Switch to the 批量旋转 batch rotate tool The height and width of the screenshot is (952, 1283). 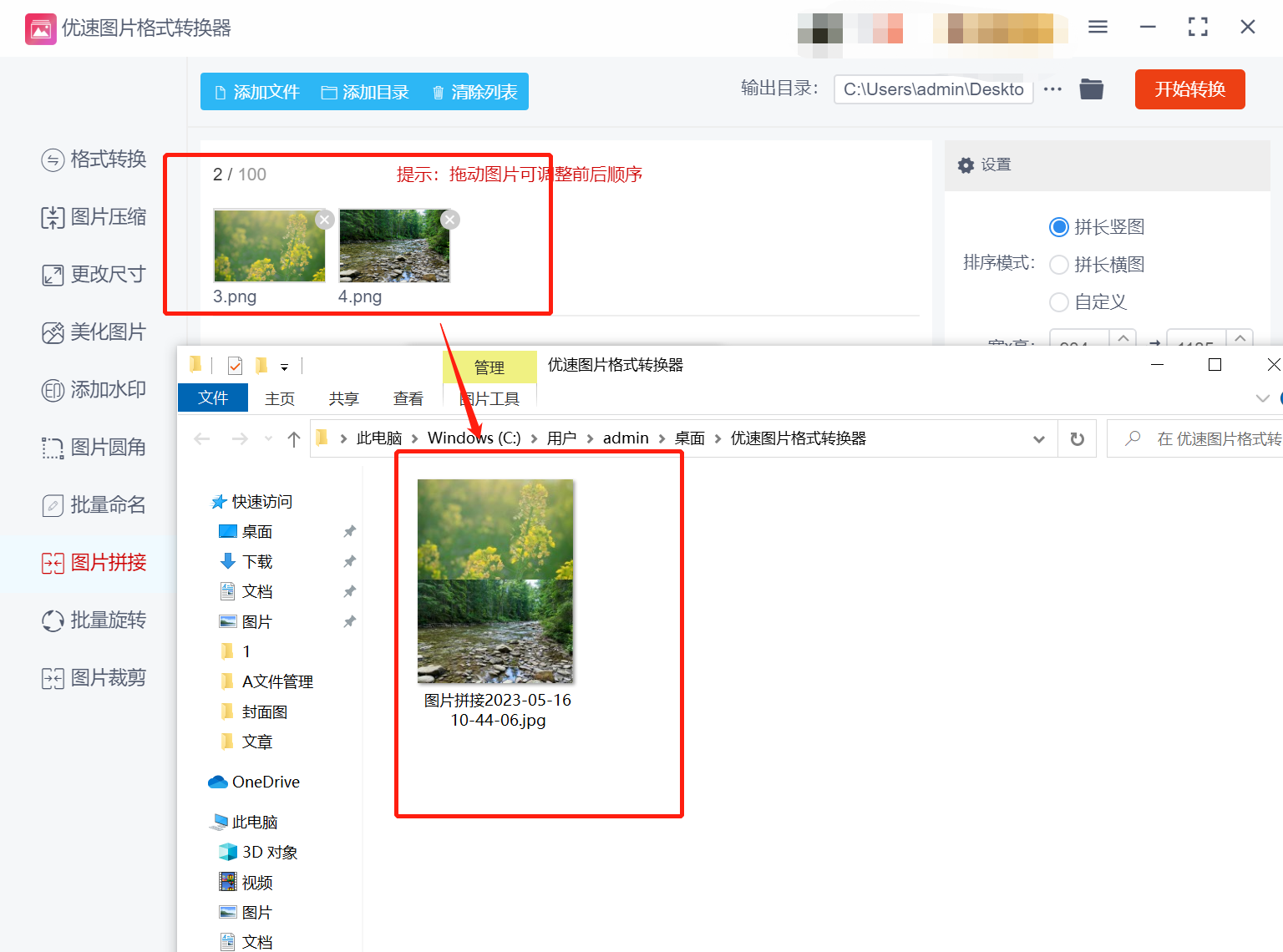pyautogui.click(x=94, y=620)
